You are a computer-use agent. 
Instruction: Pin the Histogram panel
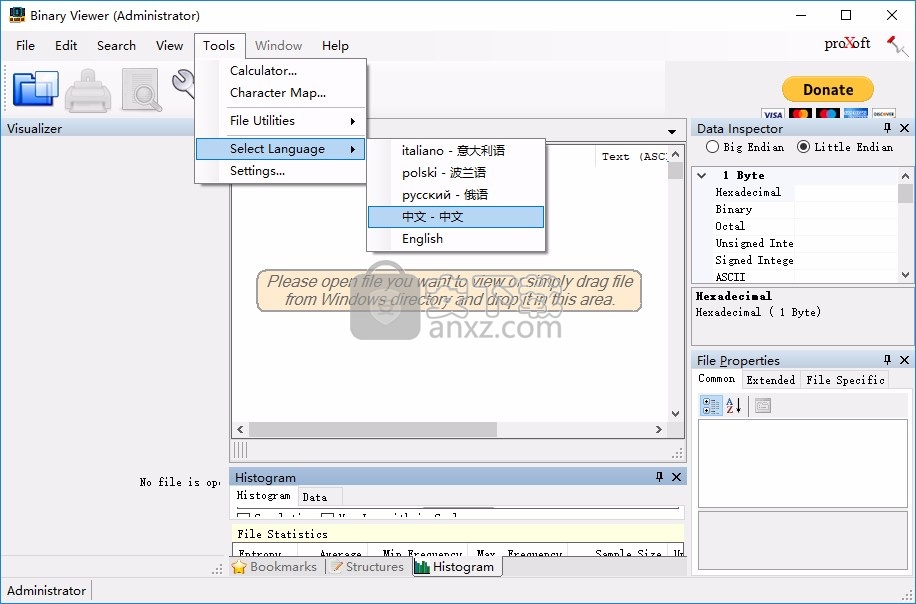tap(659, 477)
